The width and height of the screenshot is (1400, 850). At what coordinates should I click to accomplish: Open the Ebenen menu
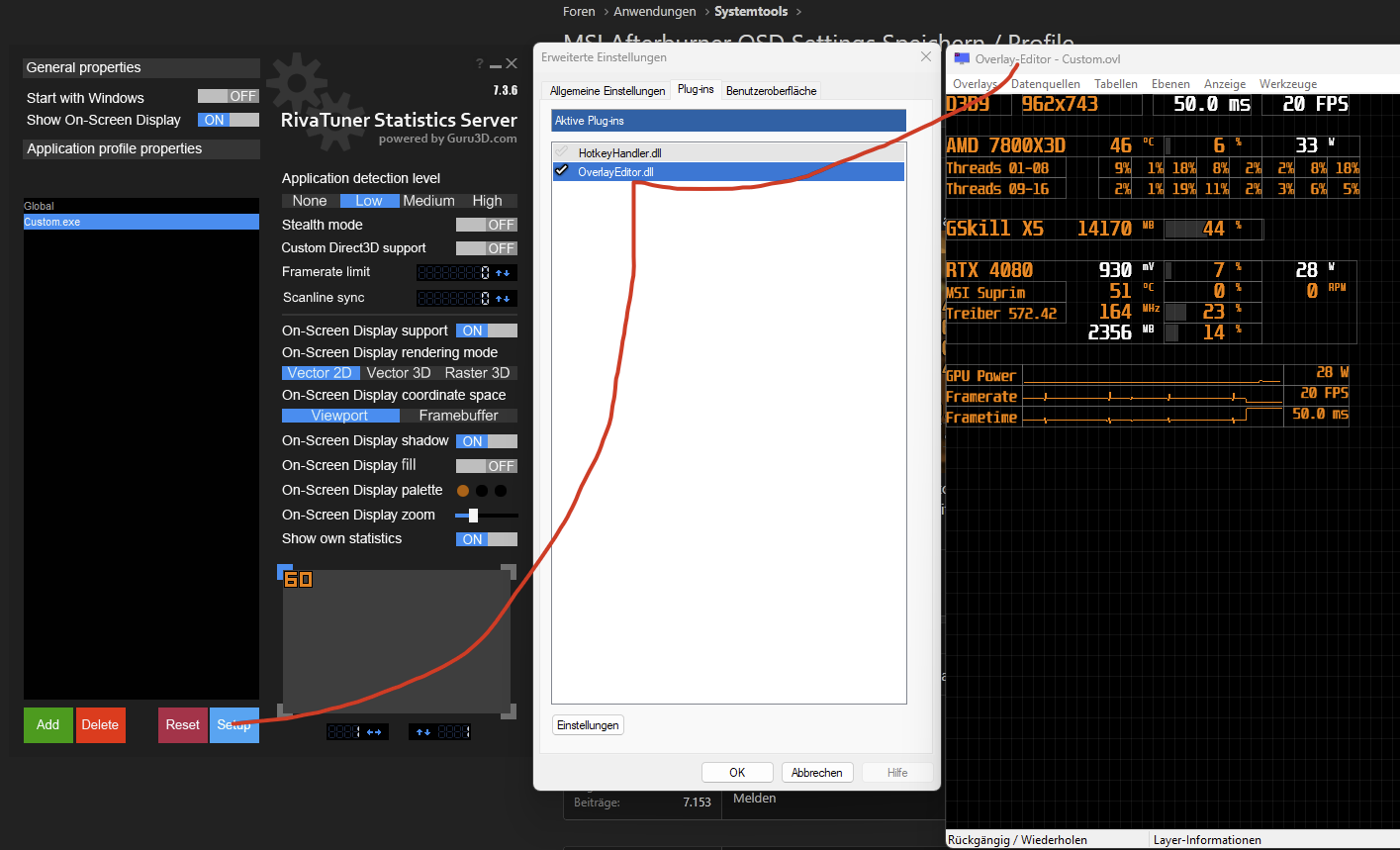1170,84
